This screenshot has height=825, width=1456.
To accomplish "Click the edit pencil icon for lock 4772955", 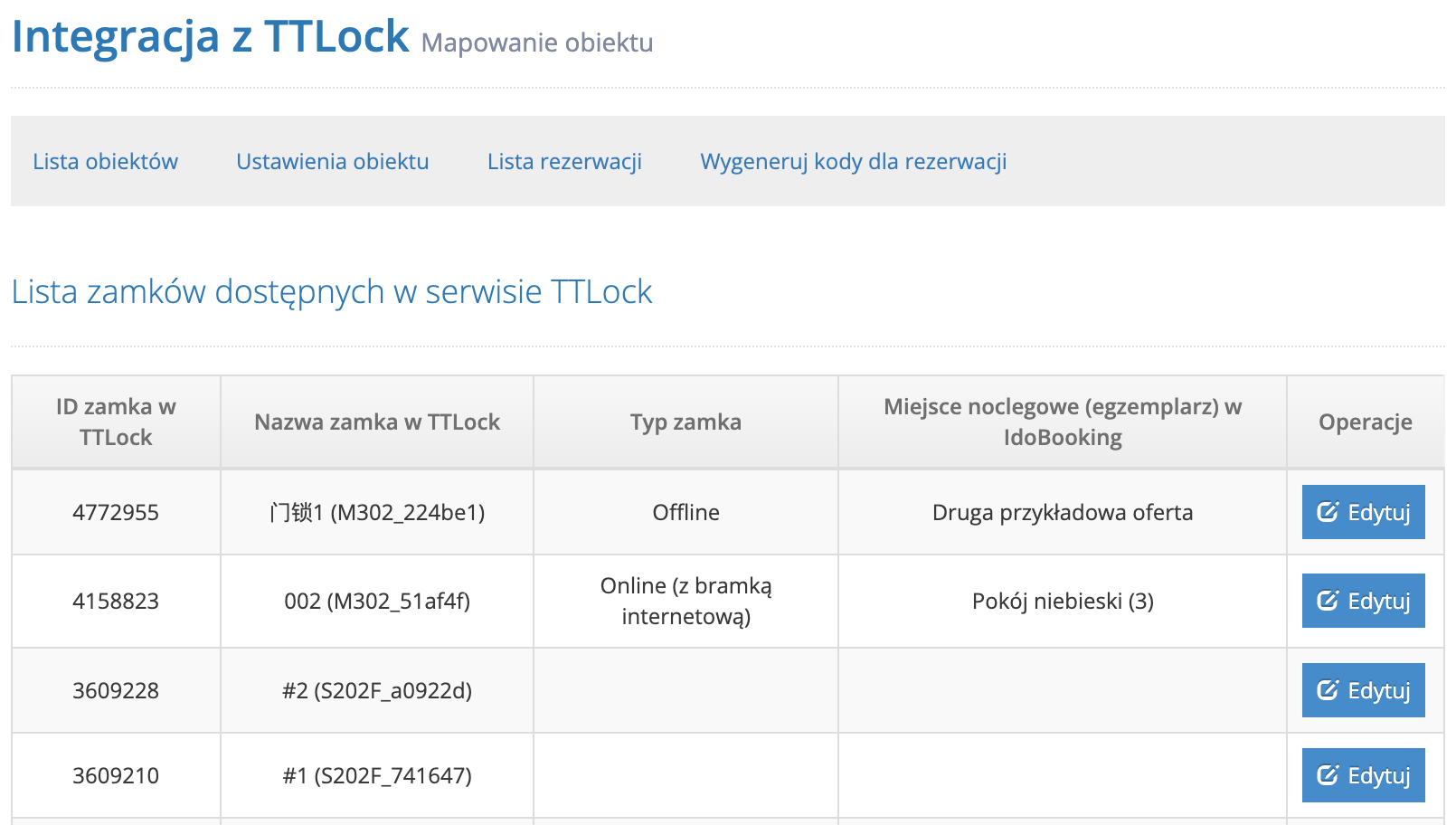I will 1328,512.
